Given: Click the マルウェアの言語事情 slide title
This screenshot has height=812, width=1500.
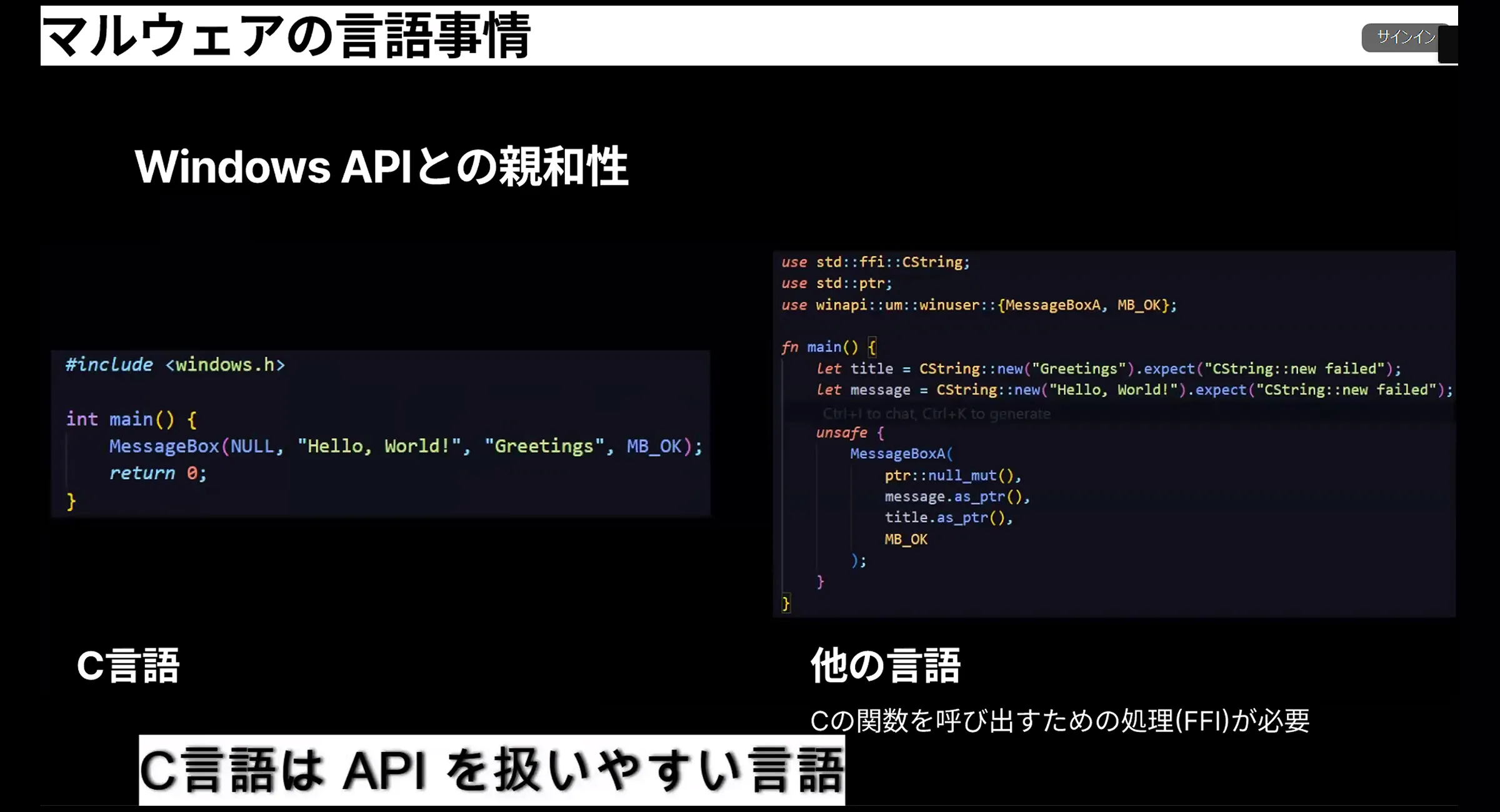Looking at the screenshot, I should [x=286, y=36].
